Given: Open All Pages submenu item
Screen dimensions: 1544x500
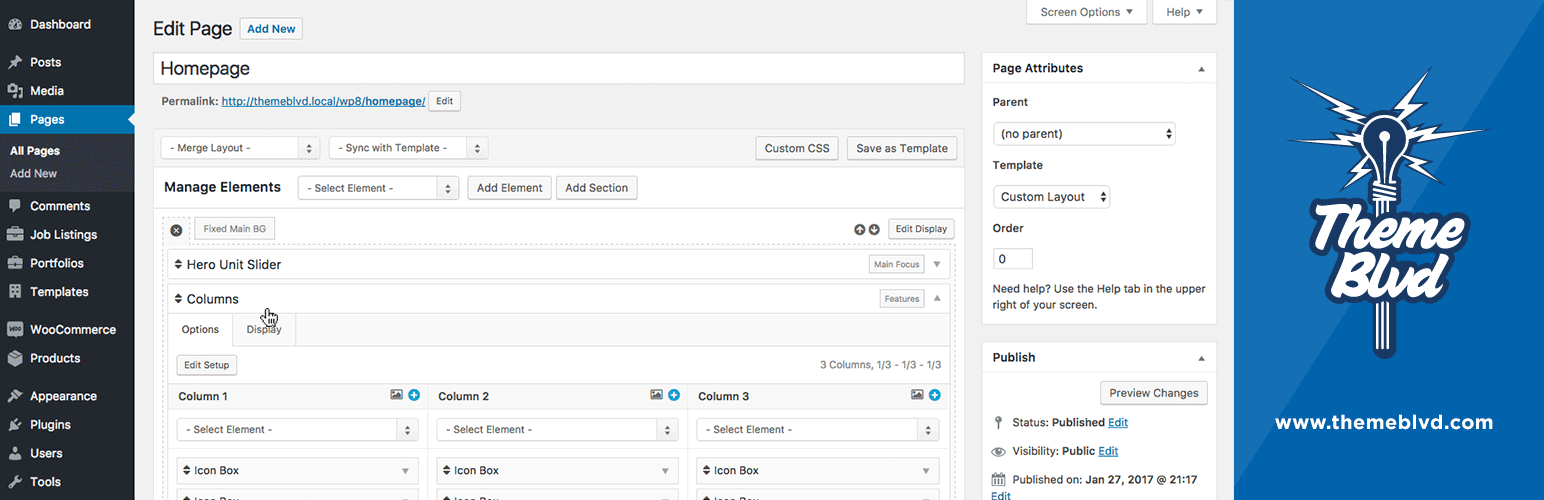Looking at the screenshot, I should tap(35, 151).
